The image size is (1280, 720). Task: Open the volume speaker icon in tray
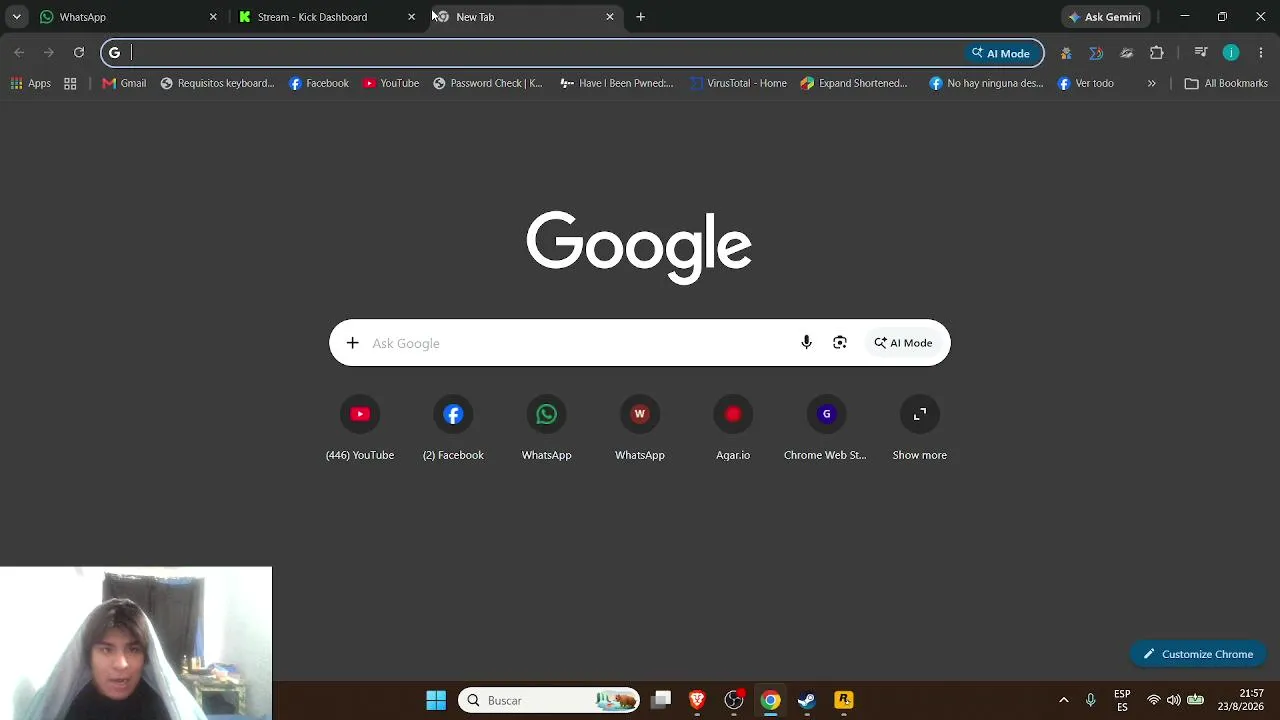pyautogui.click(x=1174, y=700)
